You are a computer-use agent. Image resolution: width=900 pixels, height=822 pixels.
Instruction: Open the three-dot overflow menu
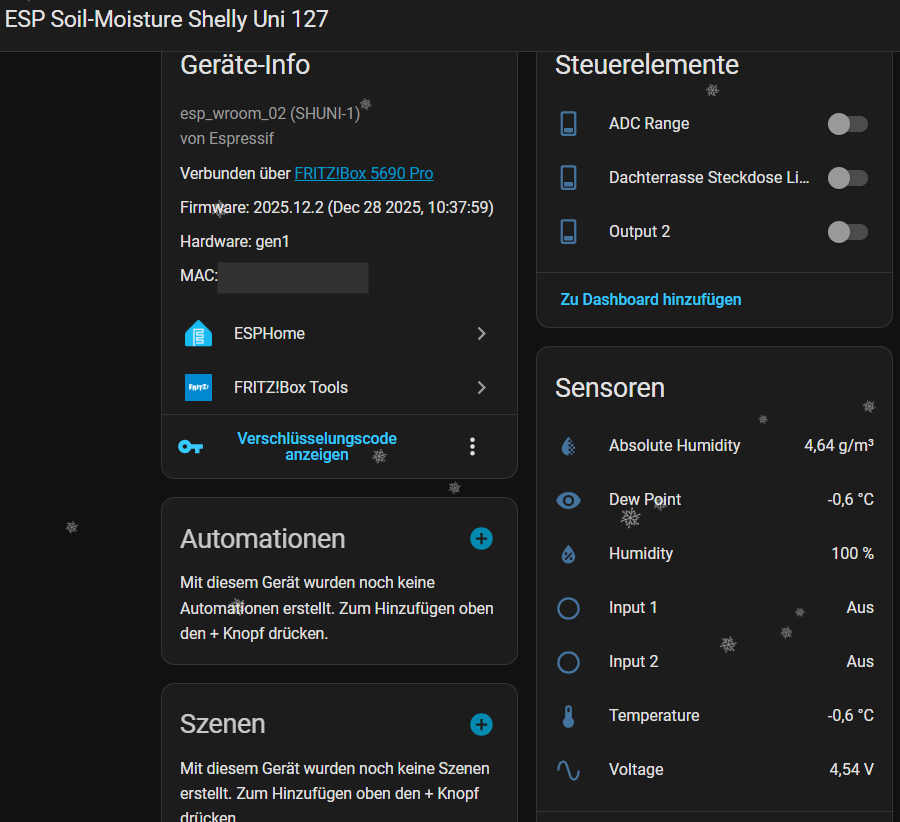473,447
